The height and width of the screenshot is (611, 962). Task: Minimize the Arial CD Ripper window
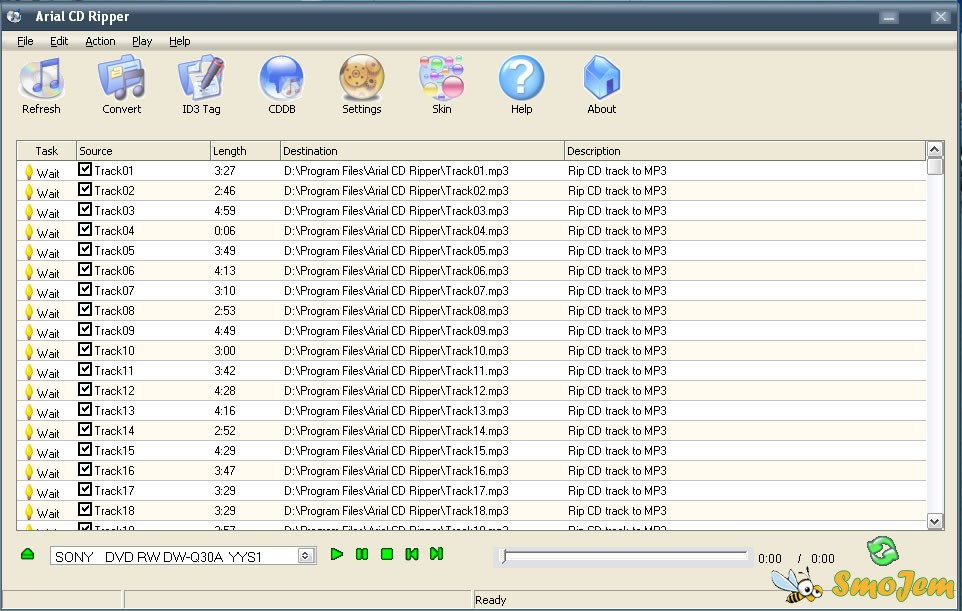[888, 17]
